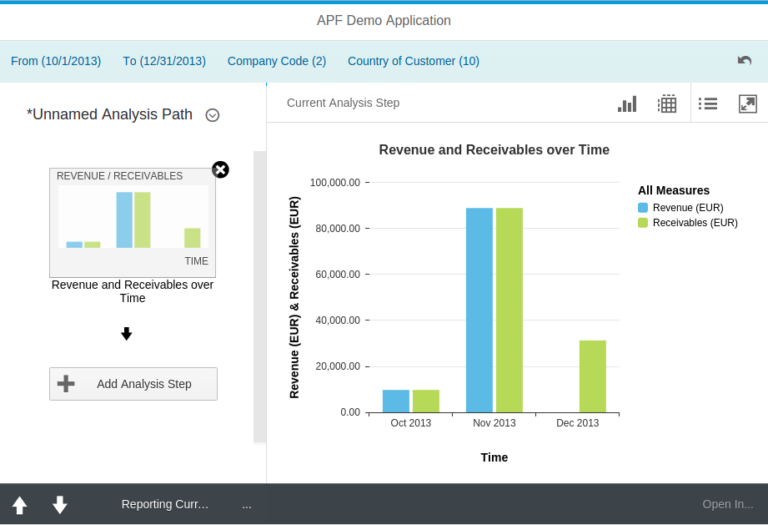Toggle the Receivables (EUR) legend swatch

[x=643, y=223]
